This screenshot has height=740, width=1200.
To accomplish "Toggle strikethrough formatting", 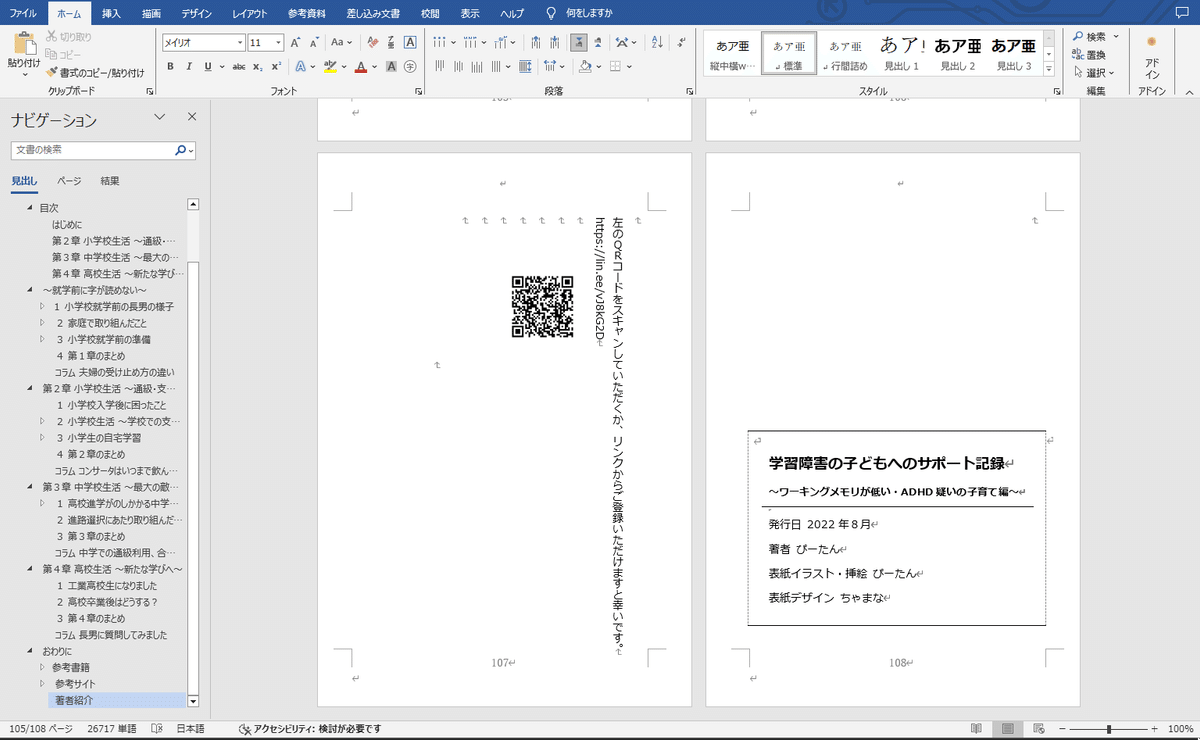I will 239,67.
